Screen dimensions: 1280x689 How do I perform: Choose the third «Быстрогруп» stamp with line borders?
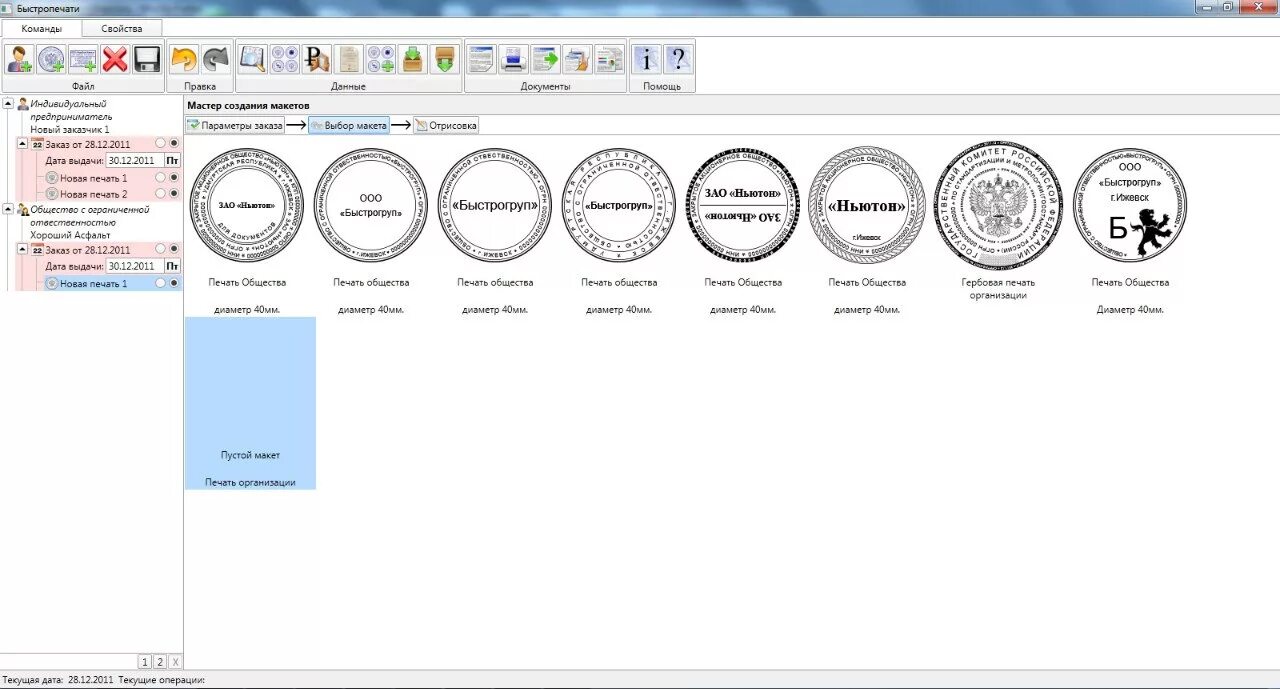click(495, 205)
